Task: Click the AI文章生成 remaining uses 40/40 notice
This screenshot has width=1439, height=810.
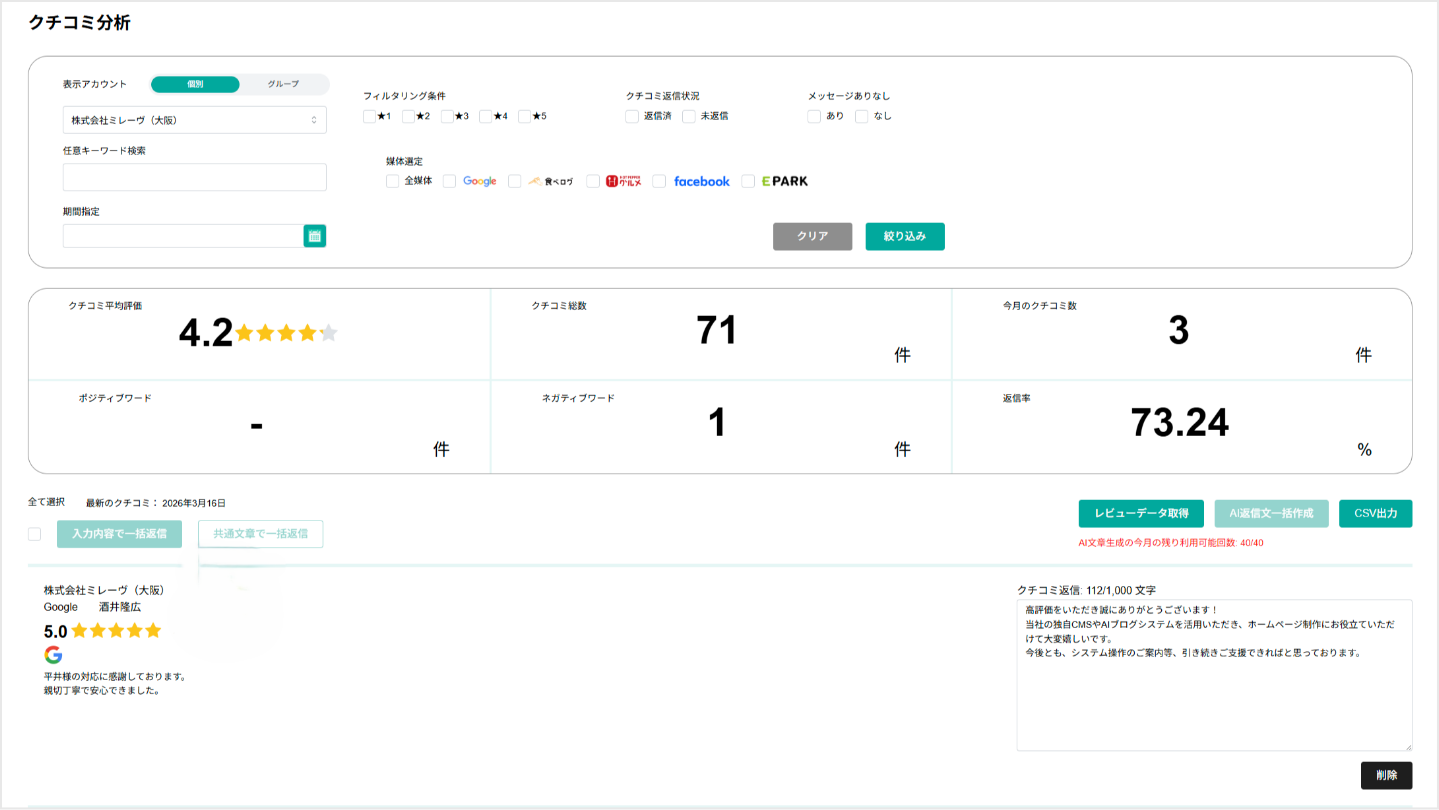Action: pyautogui.click(x=1171, y=543)
